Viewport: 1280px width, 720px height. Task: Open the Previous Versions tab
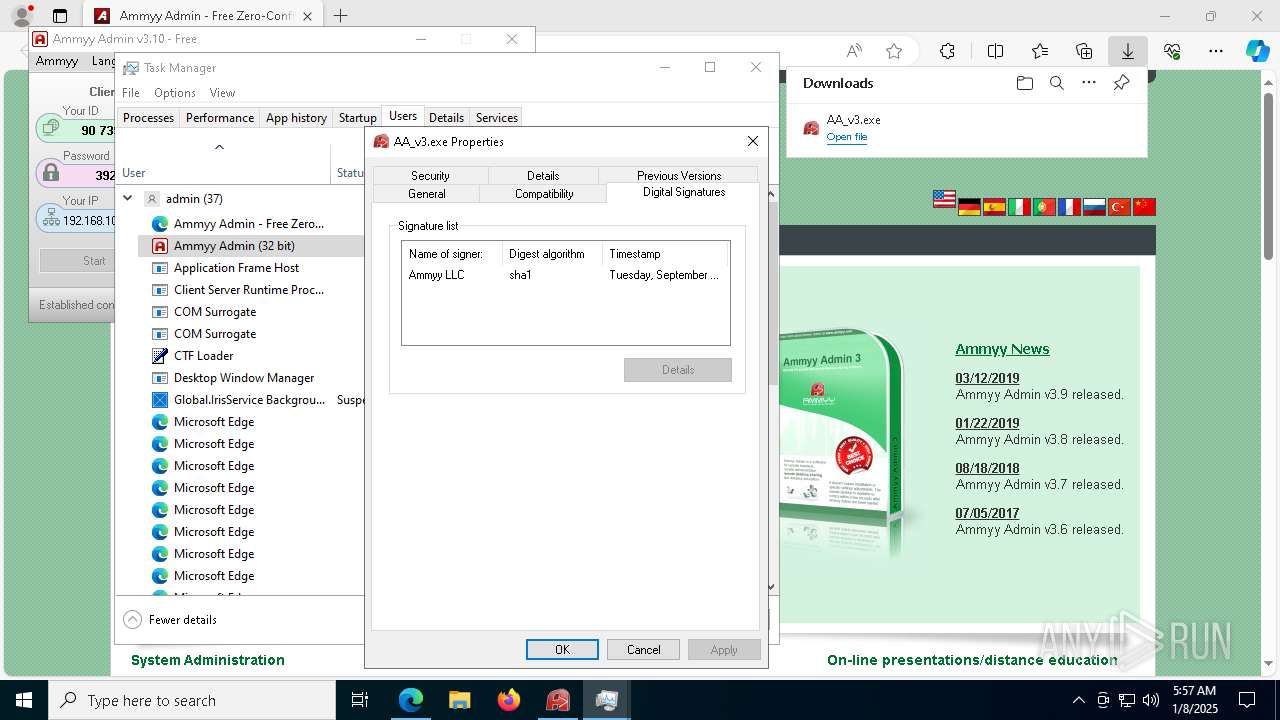pos(679,175)
